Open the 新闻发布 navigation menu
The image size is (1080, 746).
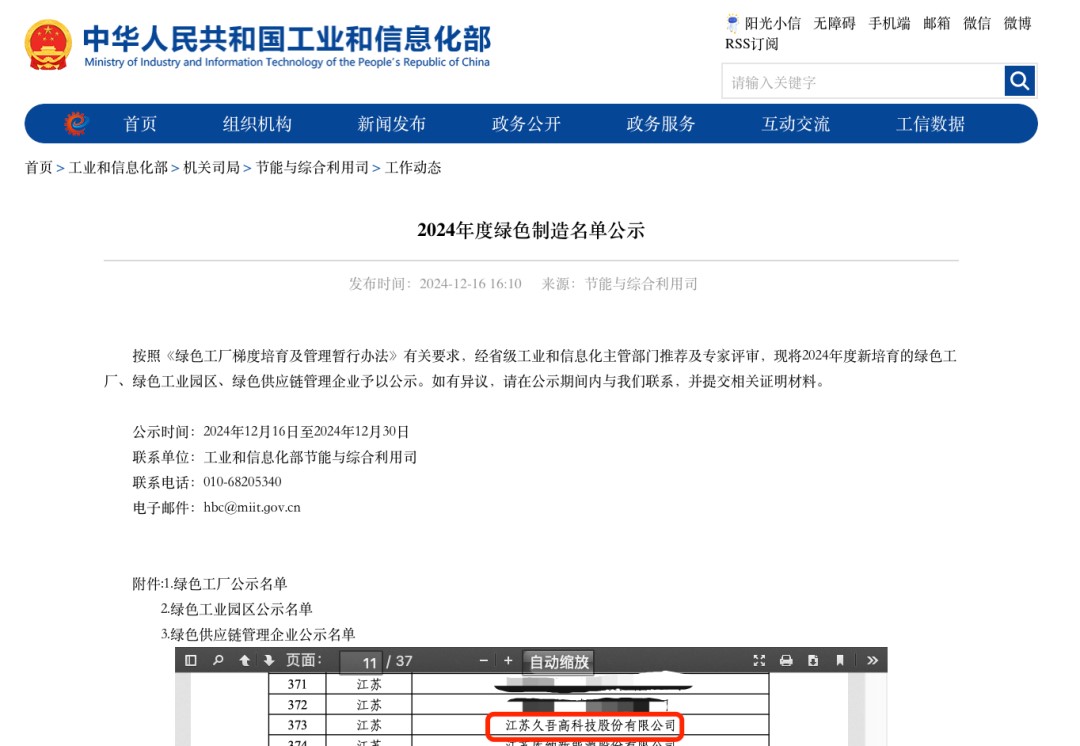click(392, 124)
